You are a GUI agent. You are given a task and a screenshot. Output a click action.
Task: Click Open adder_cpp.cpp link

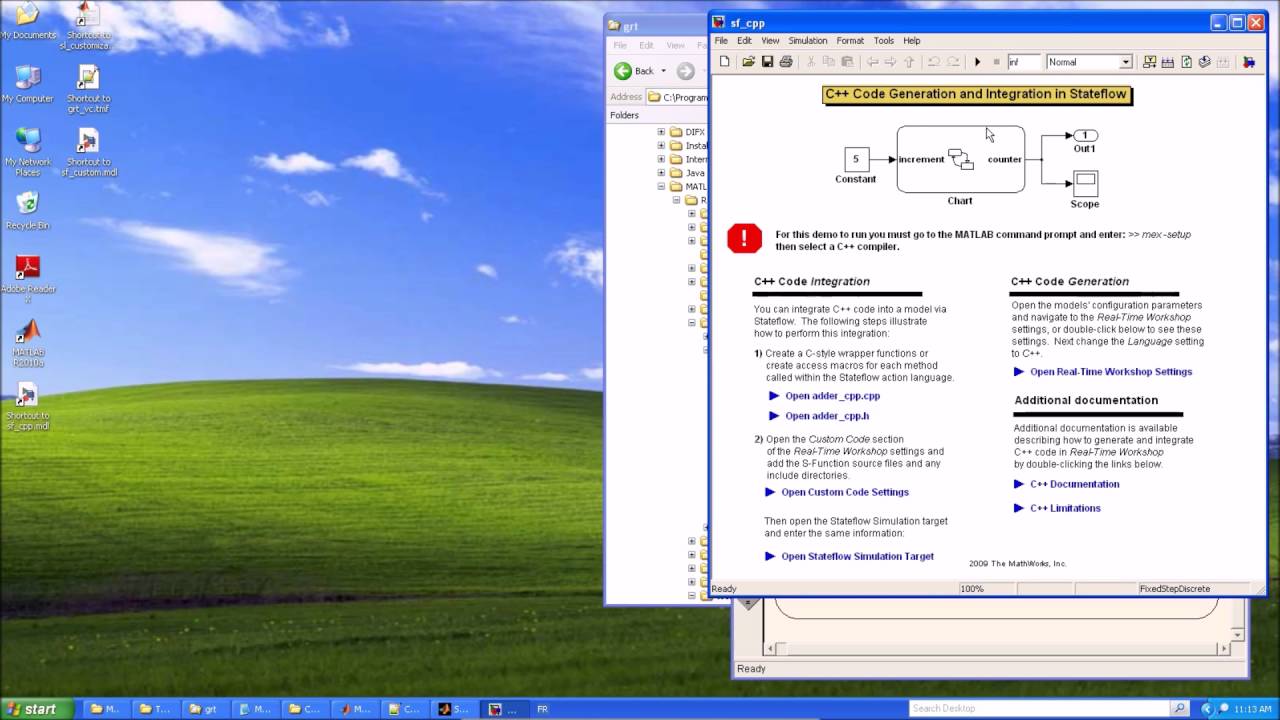pyautogui.click(x=832, y=396)
